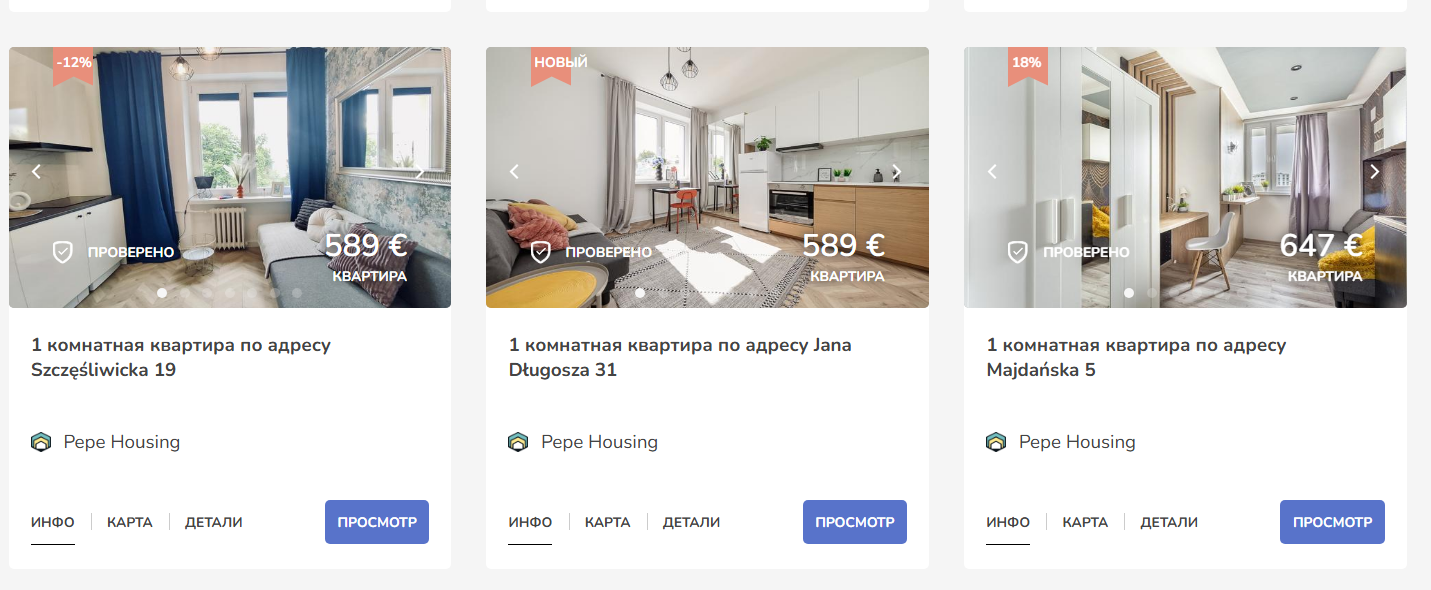Switch to КАРТА tab for Majdańska 5
1431x590 pixels.
point(1085,522)
